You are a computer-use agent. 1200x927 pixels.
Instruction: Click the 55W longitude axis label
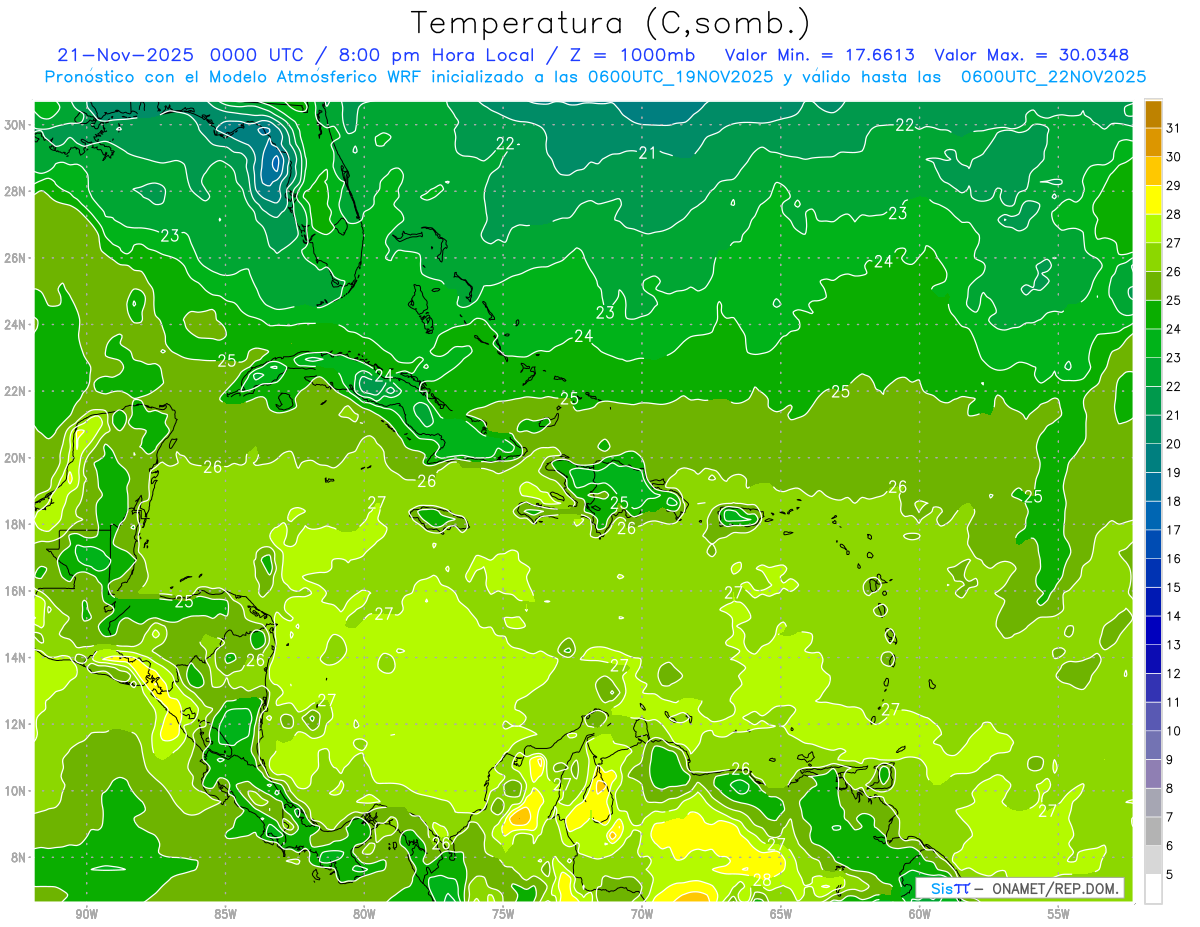tap(1059, 914)
